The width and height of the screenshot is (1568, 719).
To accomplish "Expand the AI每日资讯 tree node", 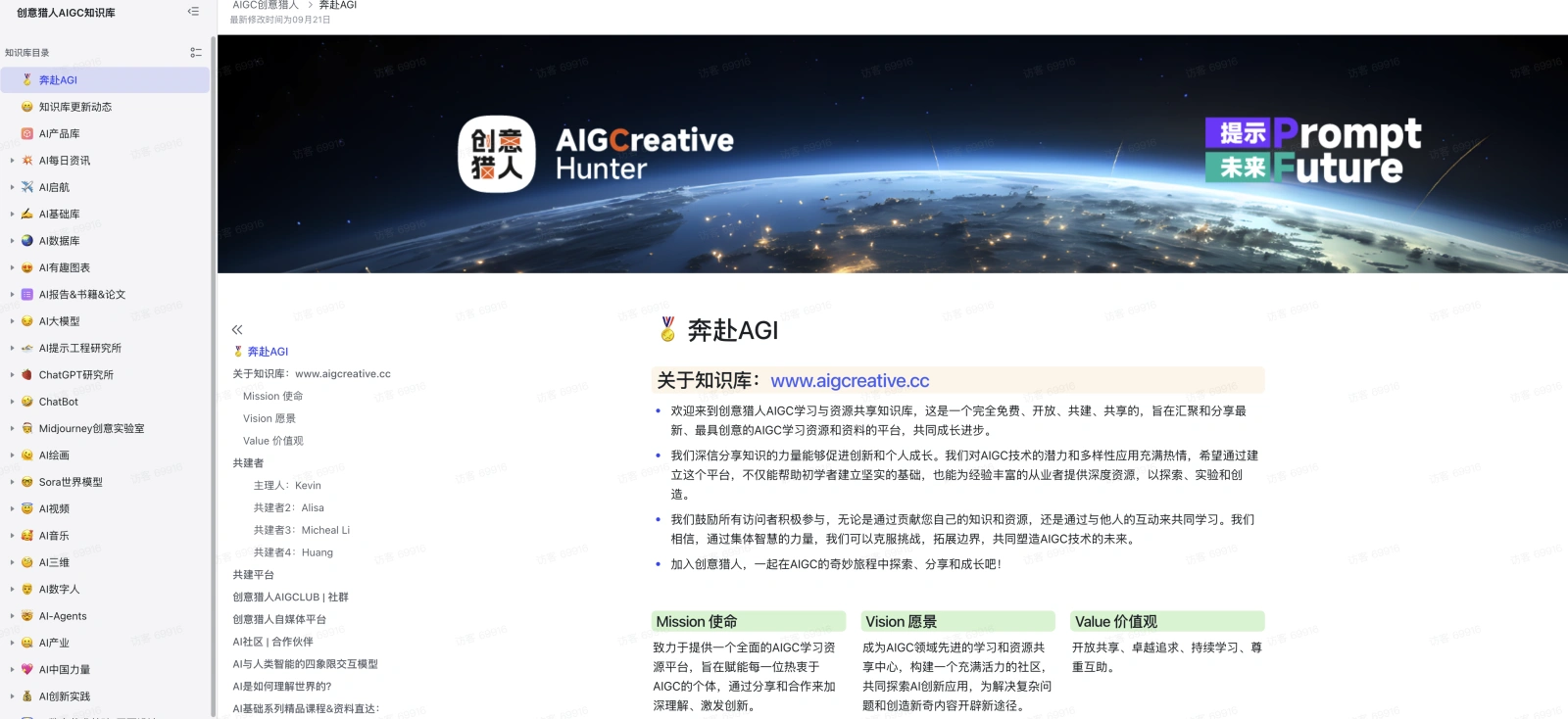I will click(x=12, y=161).
